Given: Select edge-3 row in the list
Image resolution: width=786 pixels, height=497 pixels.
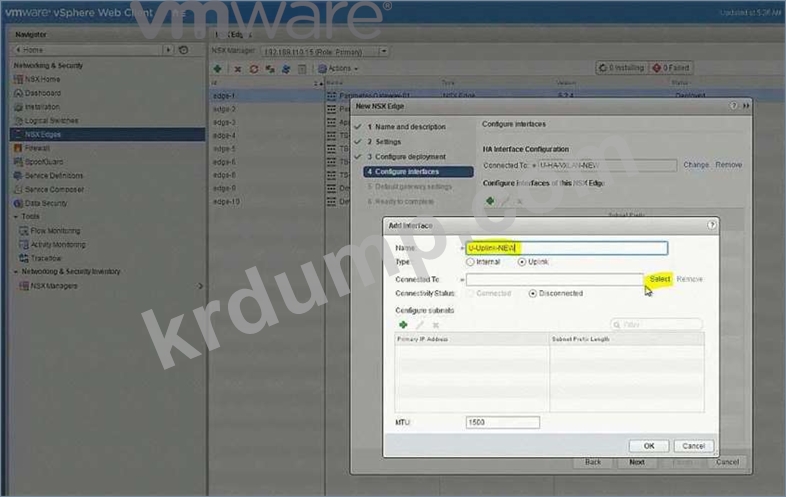Looking at the screenshot, I should [224, 122].
